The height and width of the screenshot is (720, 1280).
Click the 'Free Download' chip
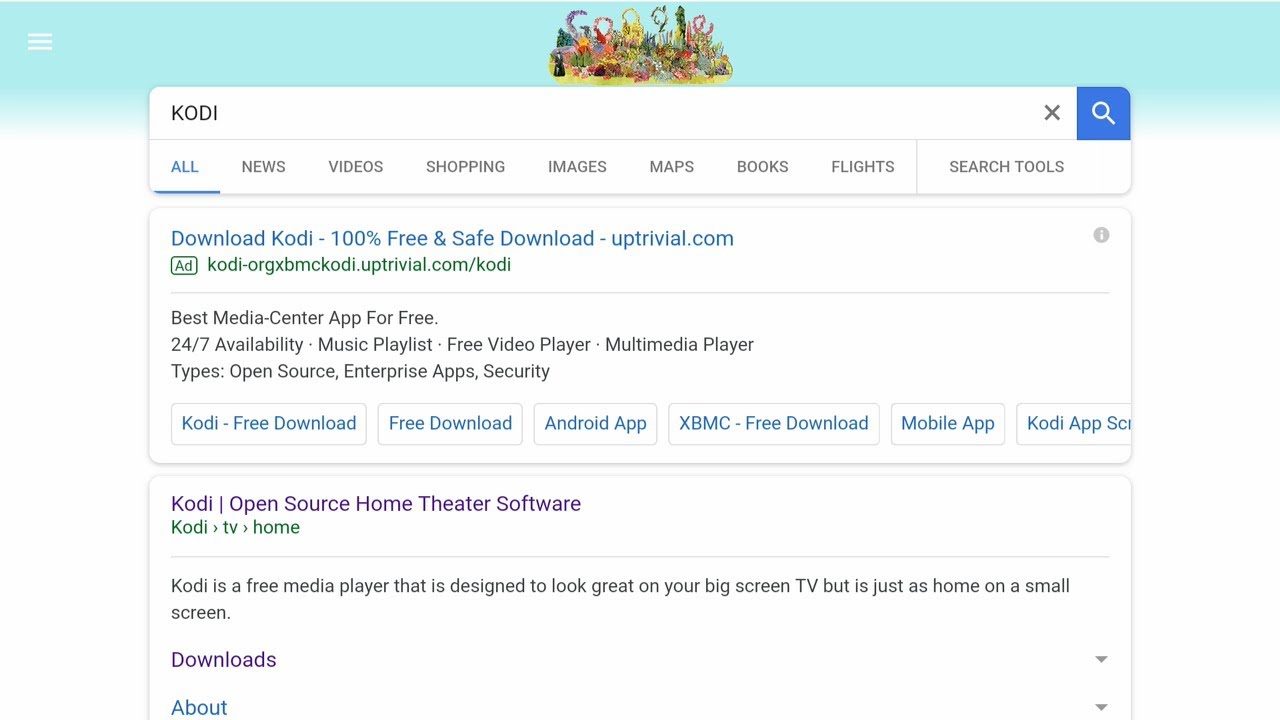450,423
